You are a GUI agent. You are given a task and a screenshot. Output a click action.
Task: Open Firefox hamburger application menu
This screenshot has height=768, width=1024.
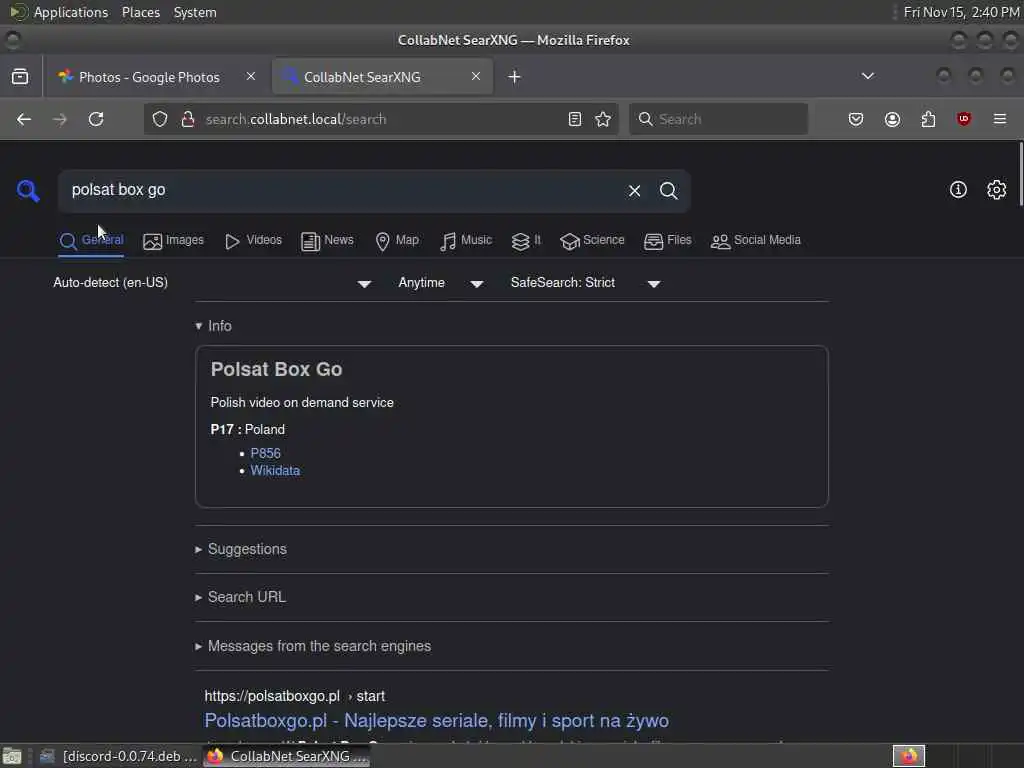point(1000,119)
